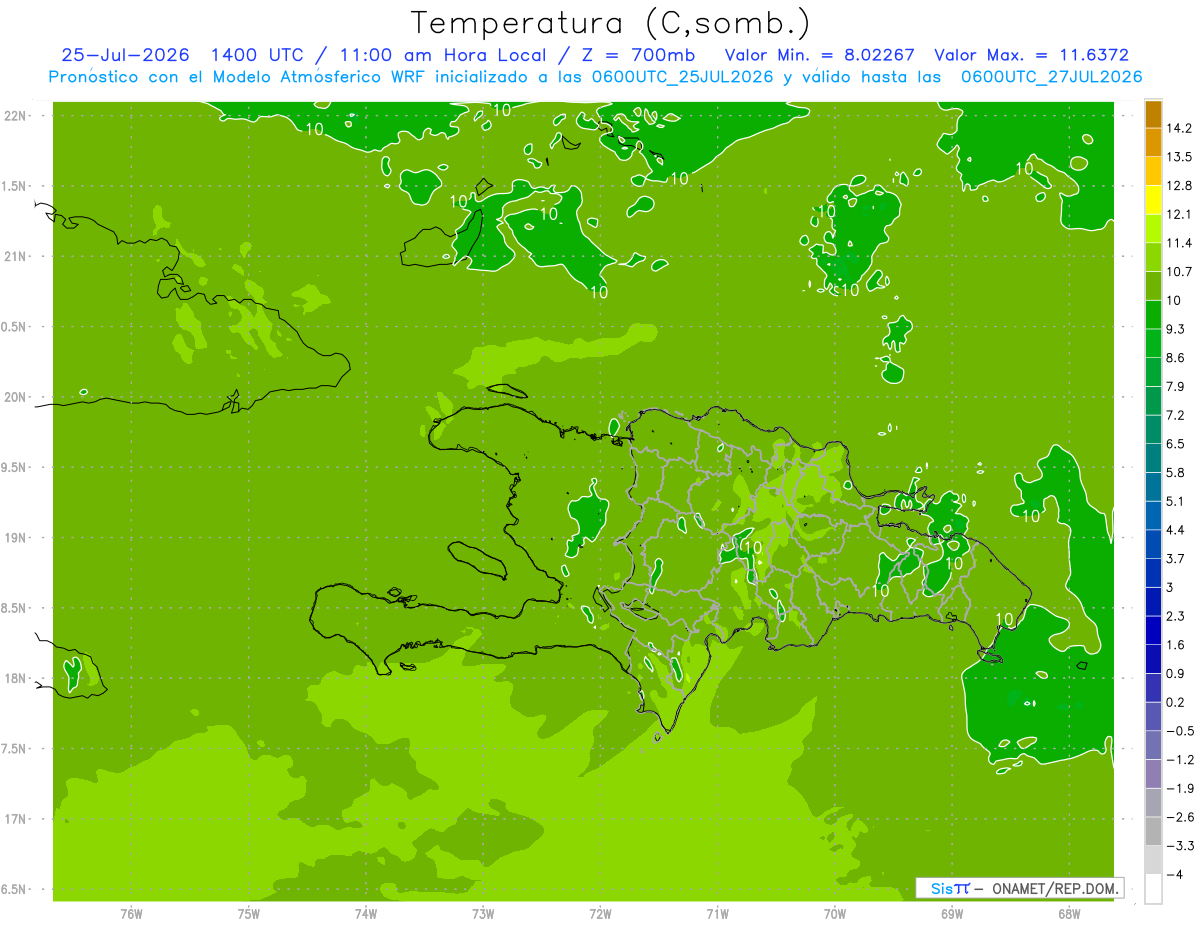Click the "72W" longitude label
This screenshot has width=1200, height=927.
[x=600, y=913]
